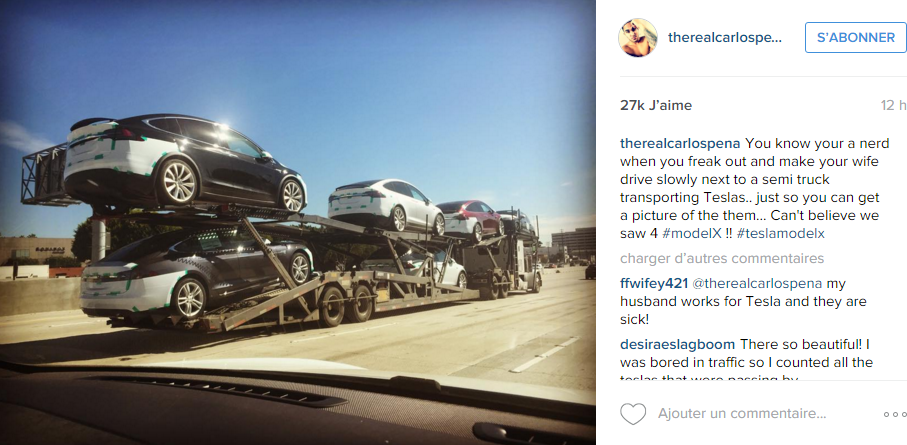
Task: Open the ffwifey421 commenter profile
Action: tap(654, 284)
